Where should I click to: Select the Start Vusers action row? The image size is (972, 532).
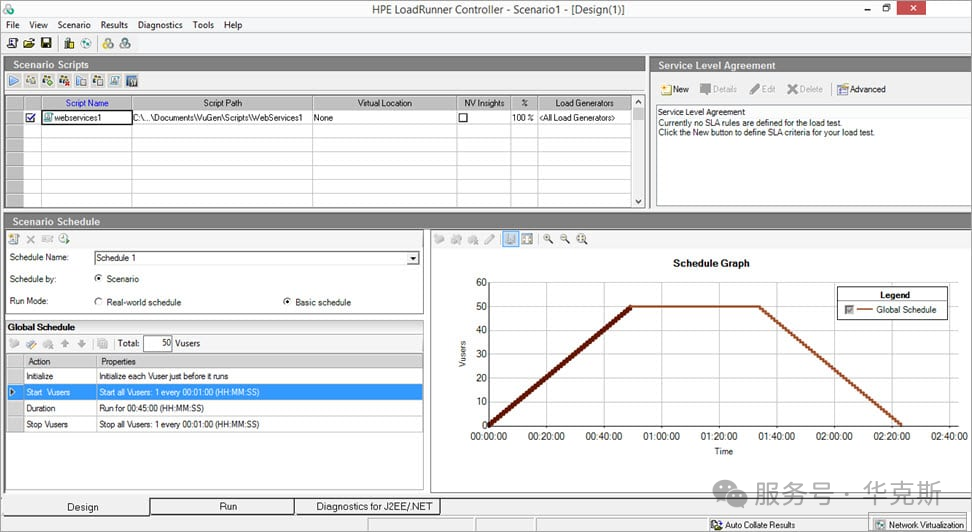[215, 392]
